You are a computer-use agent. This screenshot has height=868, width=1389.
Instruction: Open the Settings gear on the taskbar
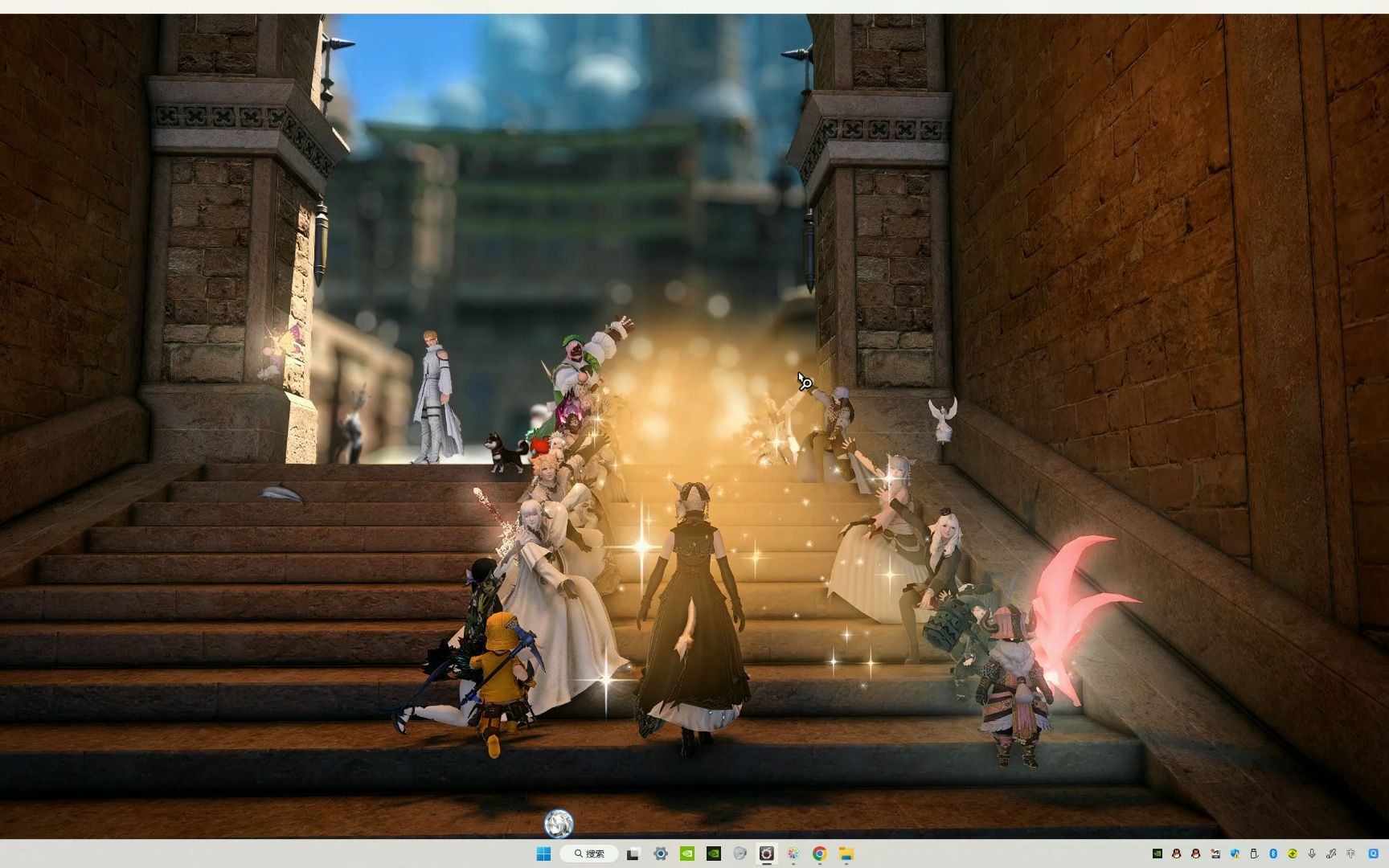click(x=660, y=854)
